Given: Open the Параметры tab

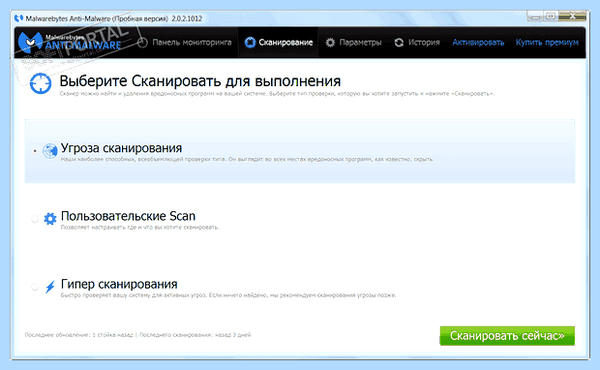Looking at the screenshot, I should [x=353, y=42].
